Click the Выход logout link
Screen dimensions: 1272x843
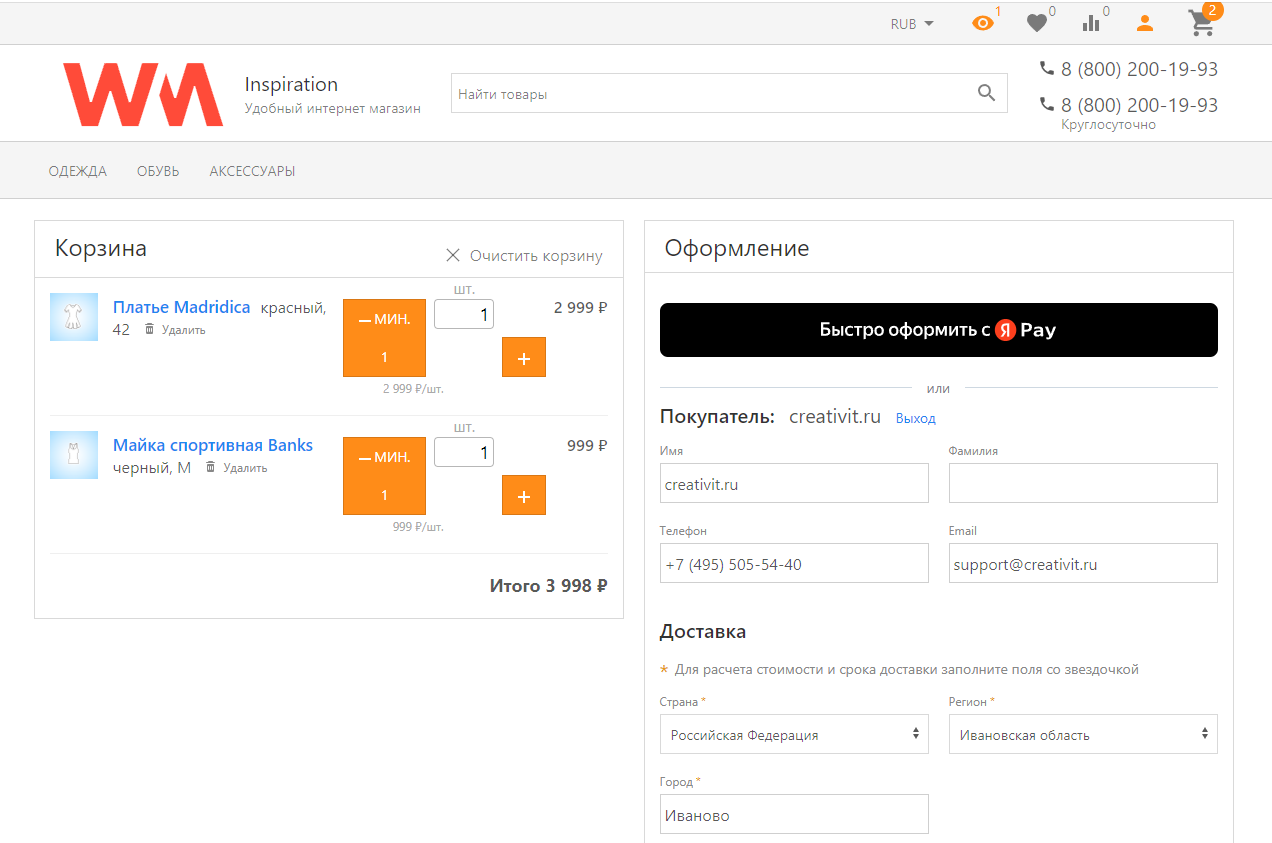915,418
